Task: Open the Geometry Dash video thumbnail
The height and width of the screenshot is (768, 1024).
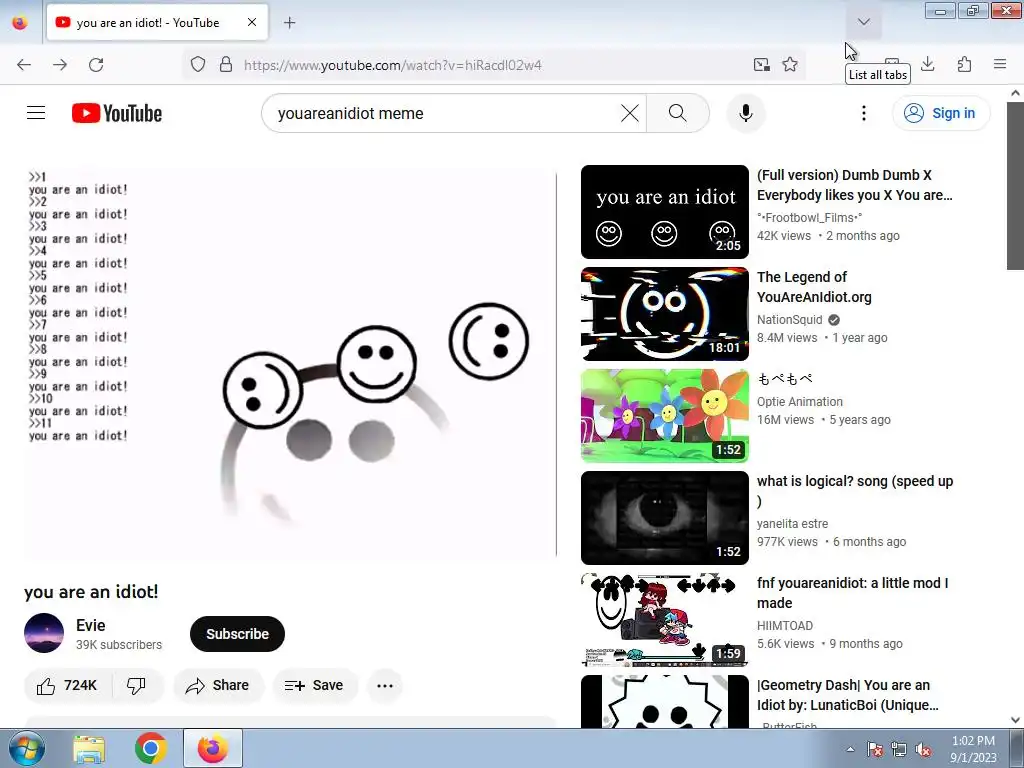Action: pos(665,701)
